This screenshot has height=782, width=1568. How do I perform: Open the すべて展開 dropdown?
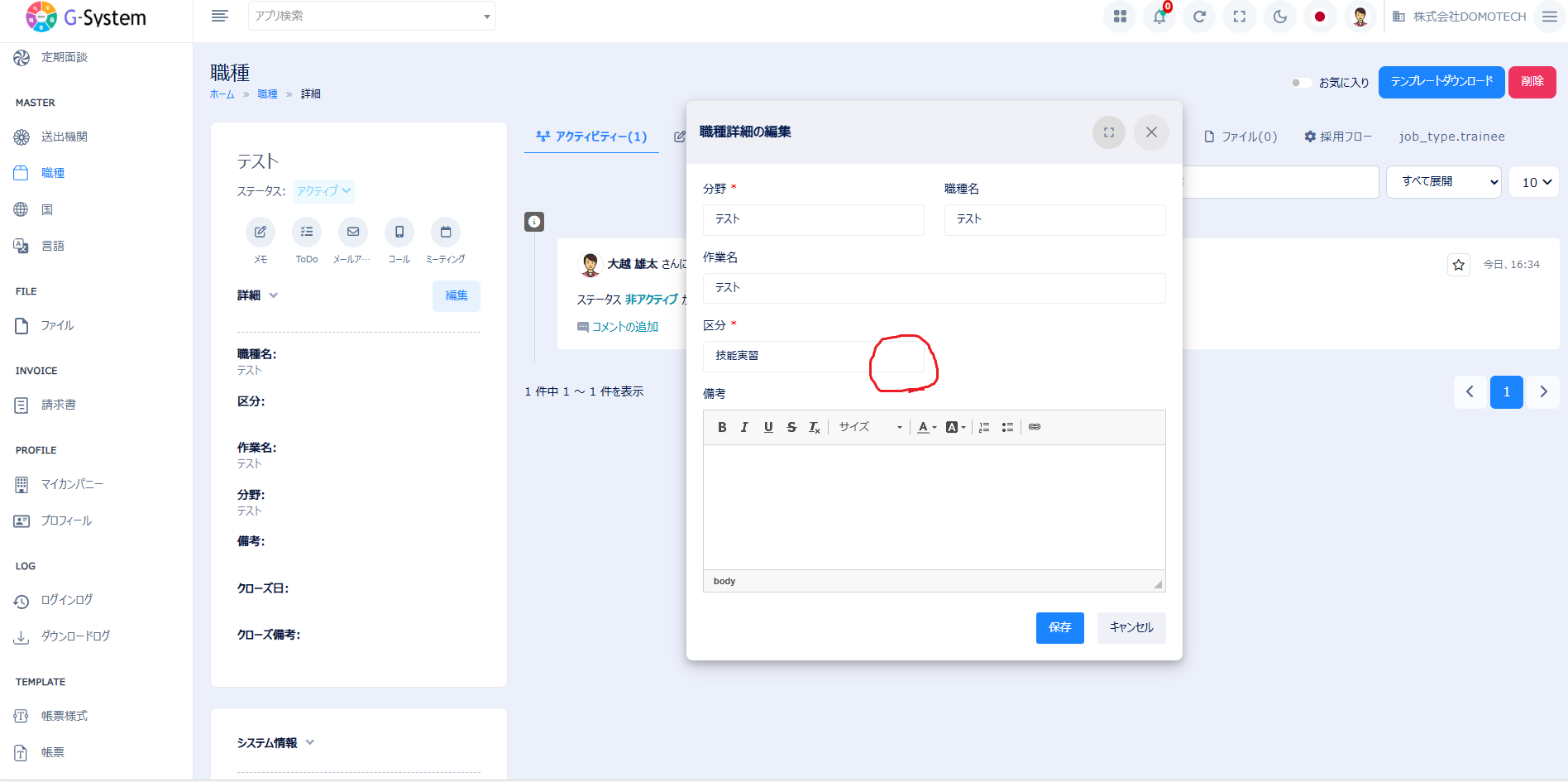coord(1443,182)
